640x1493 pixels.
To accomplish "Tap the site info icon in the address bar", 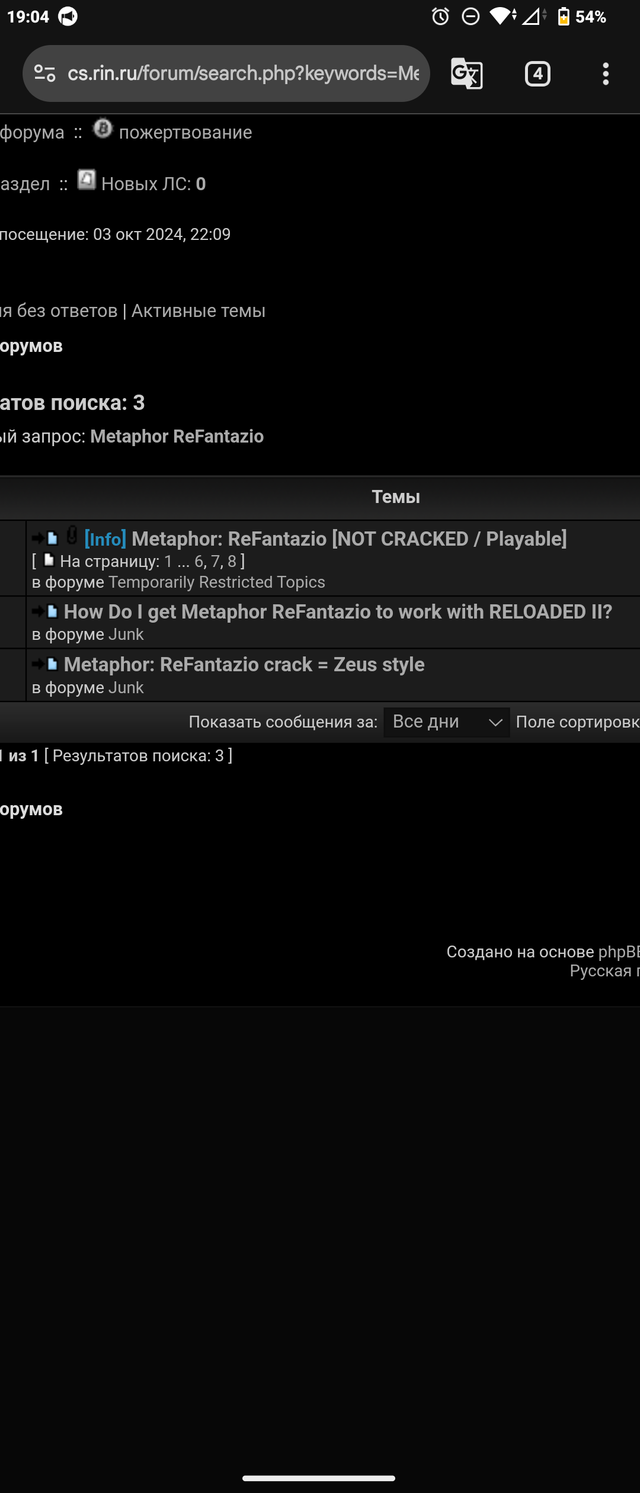I will pyautogui.click(x=45, y=74).
